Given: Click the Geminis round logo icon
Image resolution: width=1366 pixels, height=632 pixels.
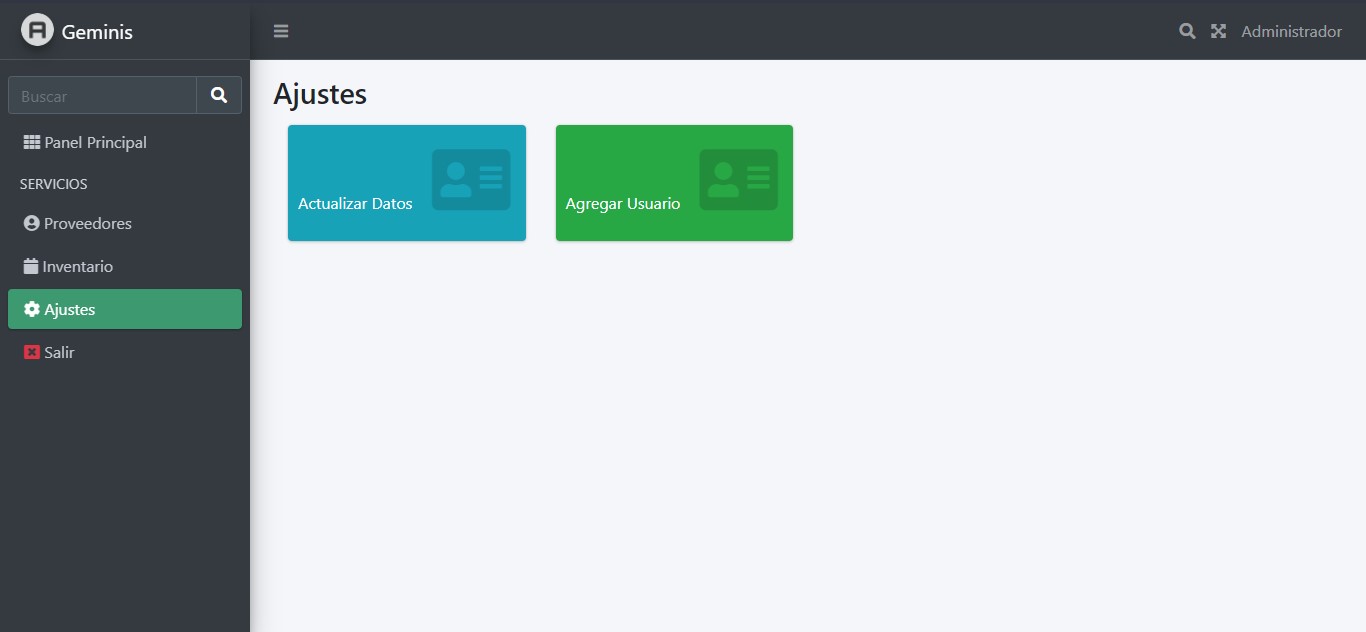Looking at the screenshot, I should tap(37, 31).
